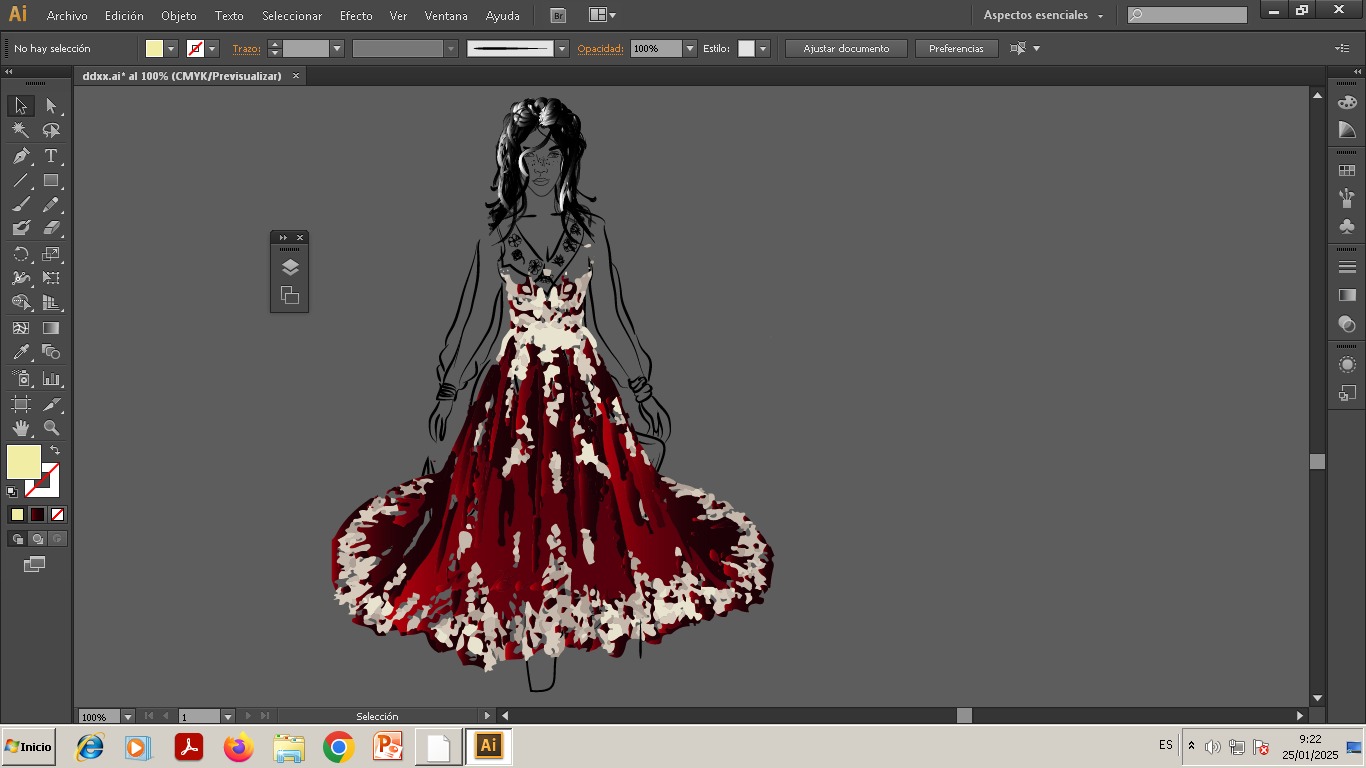The height and width of the screenshot is (768, 1366).
Task: Select the Direct Selection tool
Action: pos(51,106)
